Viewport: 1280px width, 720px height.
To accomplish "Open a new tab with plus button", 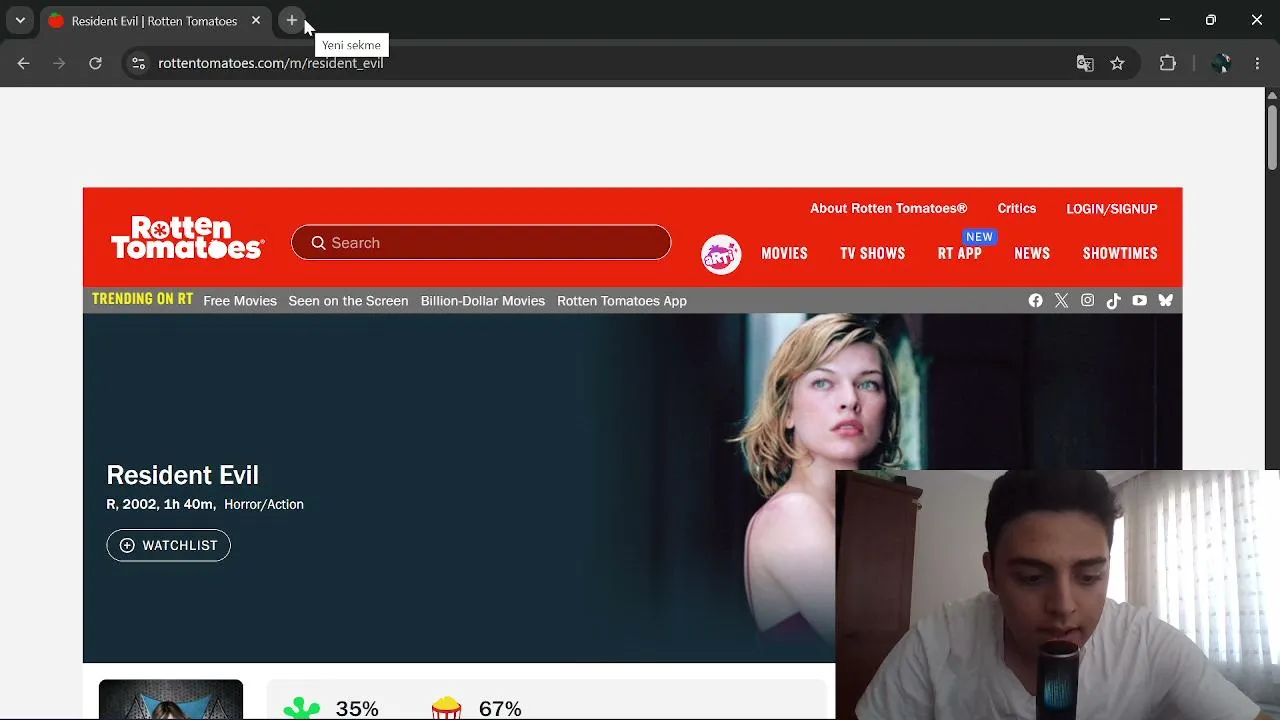I will (x=291, y=20).
